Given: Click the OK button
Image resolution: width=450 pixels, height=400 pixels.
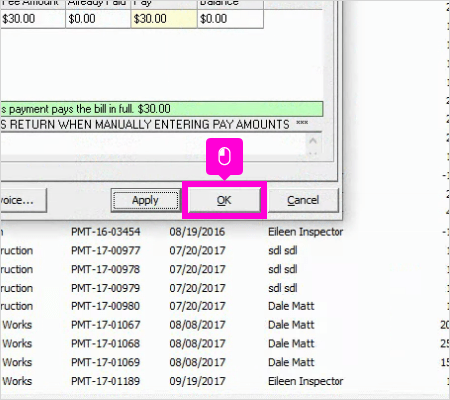Looking at the screenshot, I should [224, 200].
